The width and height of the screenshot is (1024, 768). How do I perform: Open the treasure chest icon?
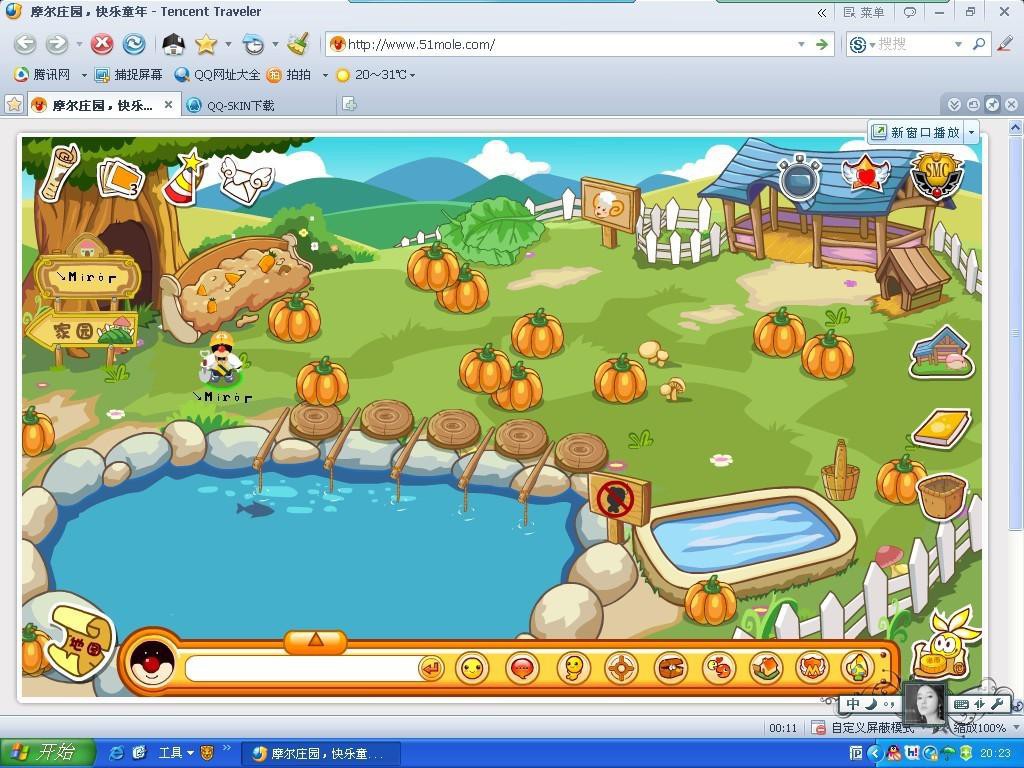tap(671, 667)
